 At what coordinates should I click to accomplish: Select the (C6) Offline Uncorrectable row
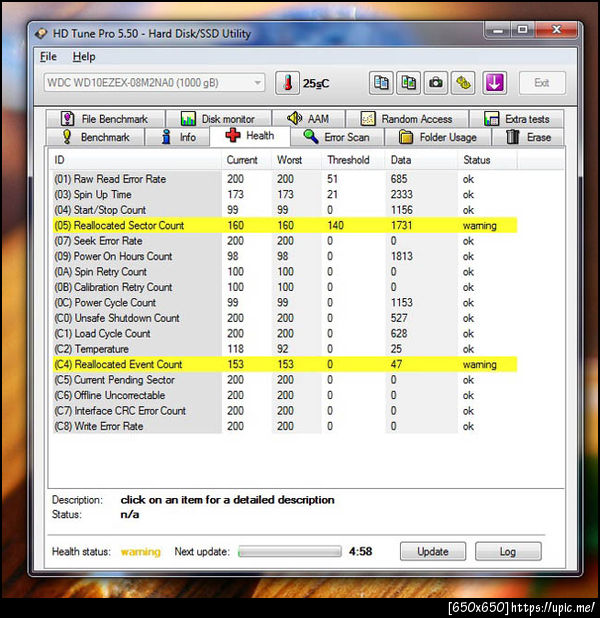tap(285, 395)
